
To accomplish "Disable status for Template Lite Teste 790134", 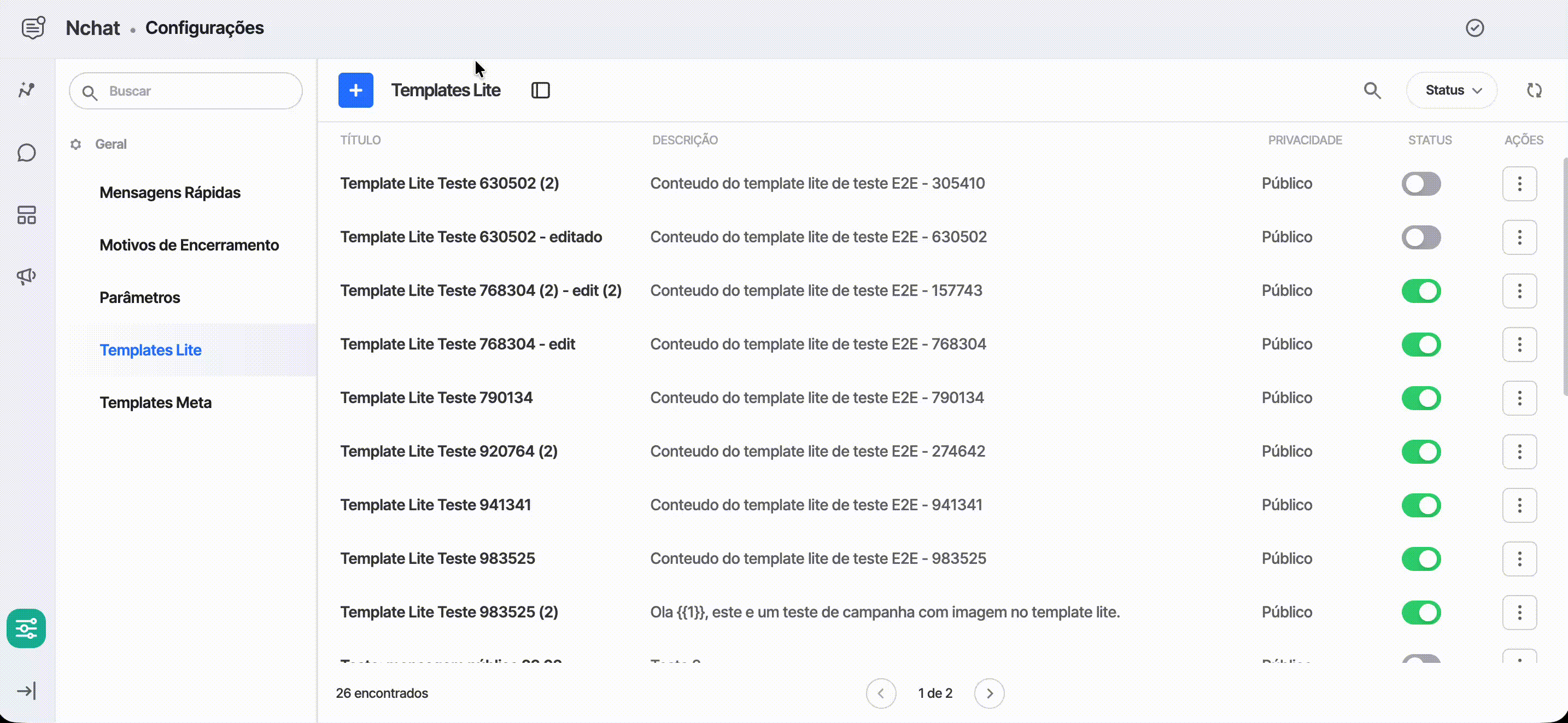I will tap(1421, 398).
